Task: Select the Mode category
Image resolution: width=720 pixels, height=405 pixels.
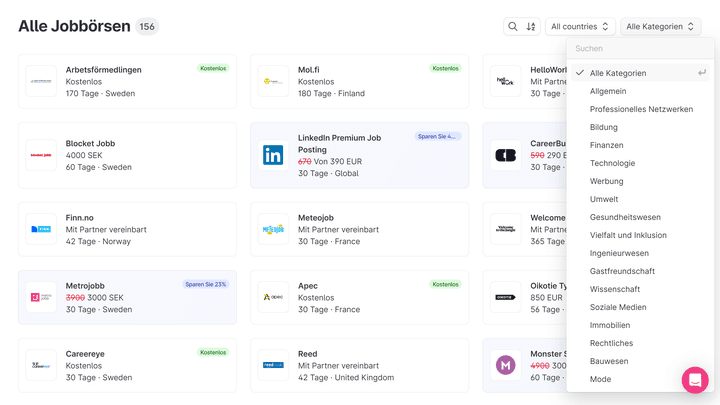Action: (640, 379)
